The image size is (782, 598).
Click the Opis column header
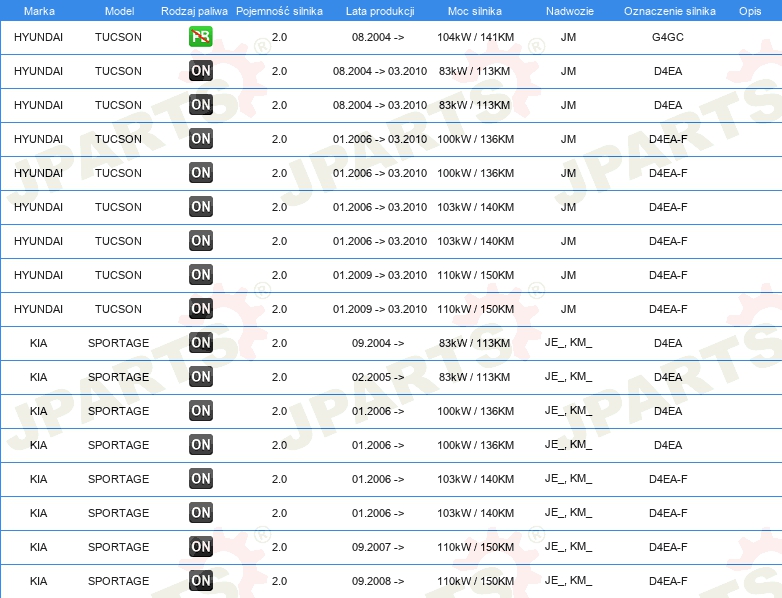(x=750, y=11)
